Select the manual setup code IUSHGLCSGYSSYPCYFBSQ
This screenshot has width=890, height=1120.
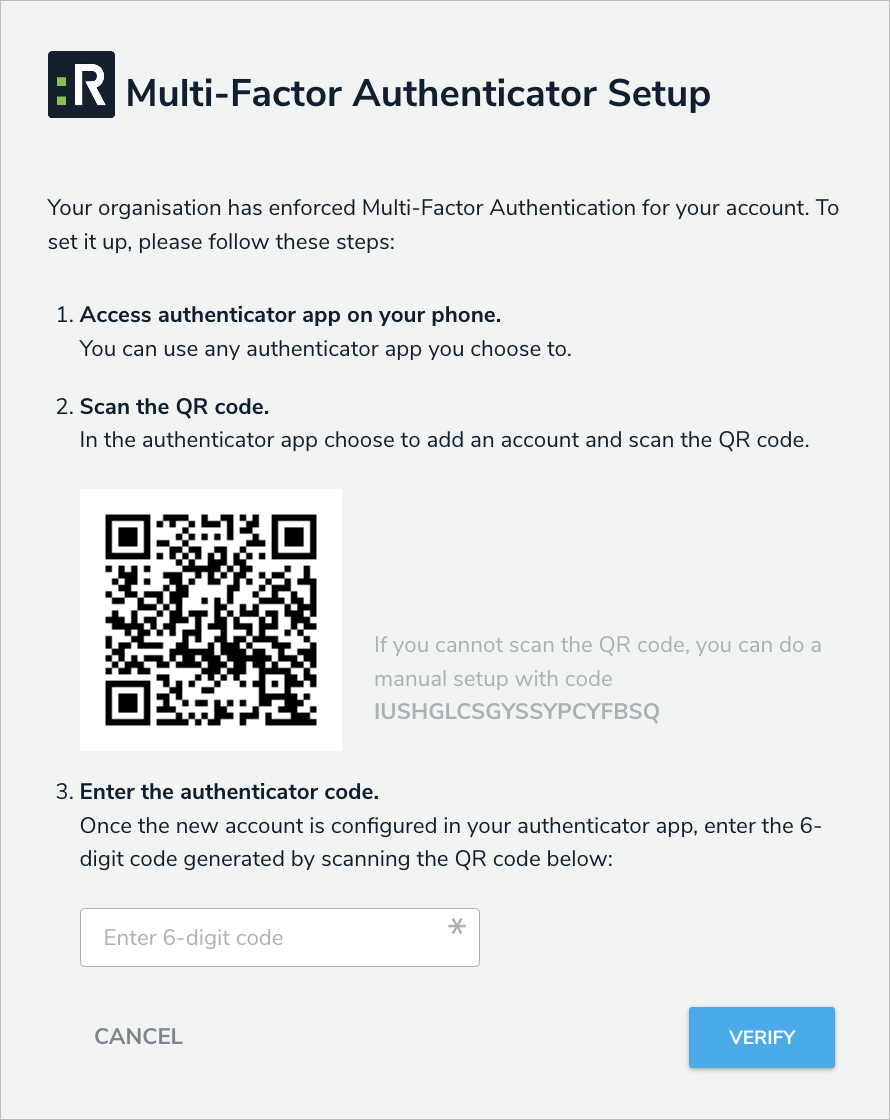tap(517, 712)
